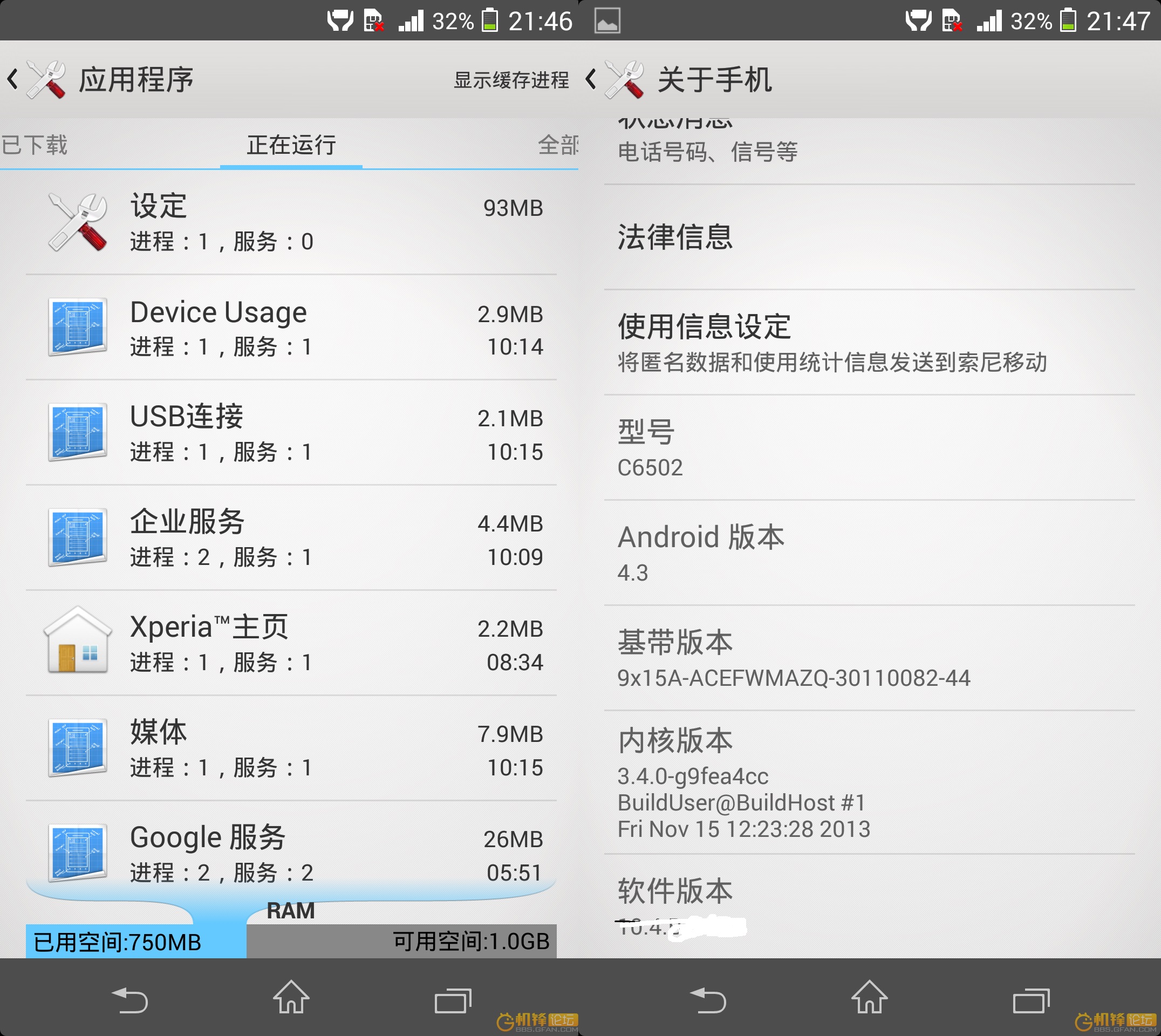Screen dimensions: 1161x1036
Task: Tap 显示缓存进程 to show cached processes
Action: pos(510,80)
